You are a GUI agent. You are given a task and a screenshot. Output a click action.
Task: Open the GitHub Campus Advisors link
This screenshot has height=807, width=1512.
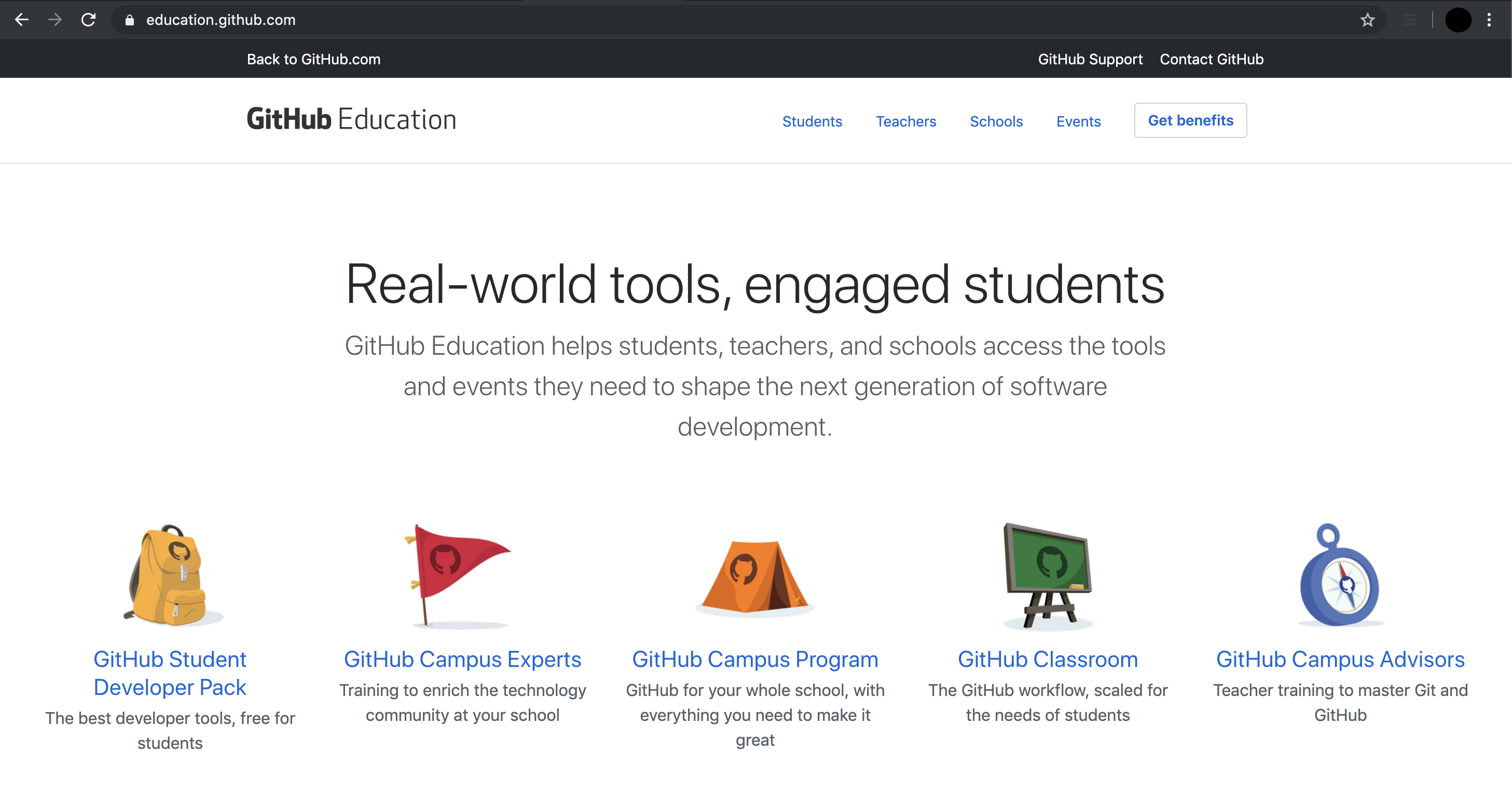[x=1340, y=659]
